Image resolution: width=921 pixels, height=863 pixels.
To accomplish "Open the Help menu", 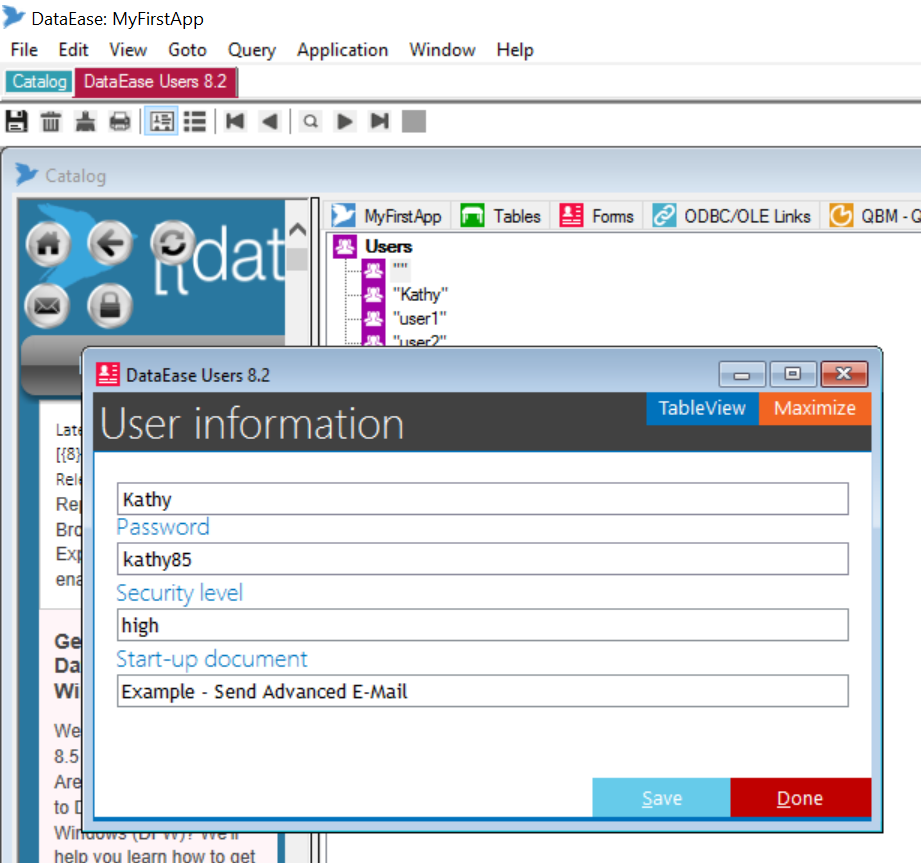I will pyautogui.click(x=515, y=50).
